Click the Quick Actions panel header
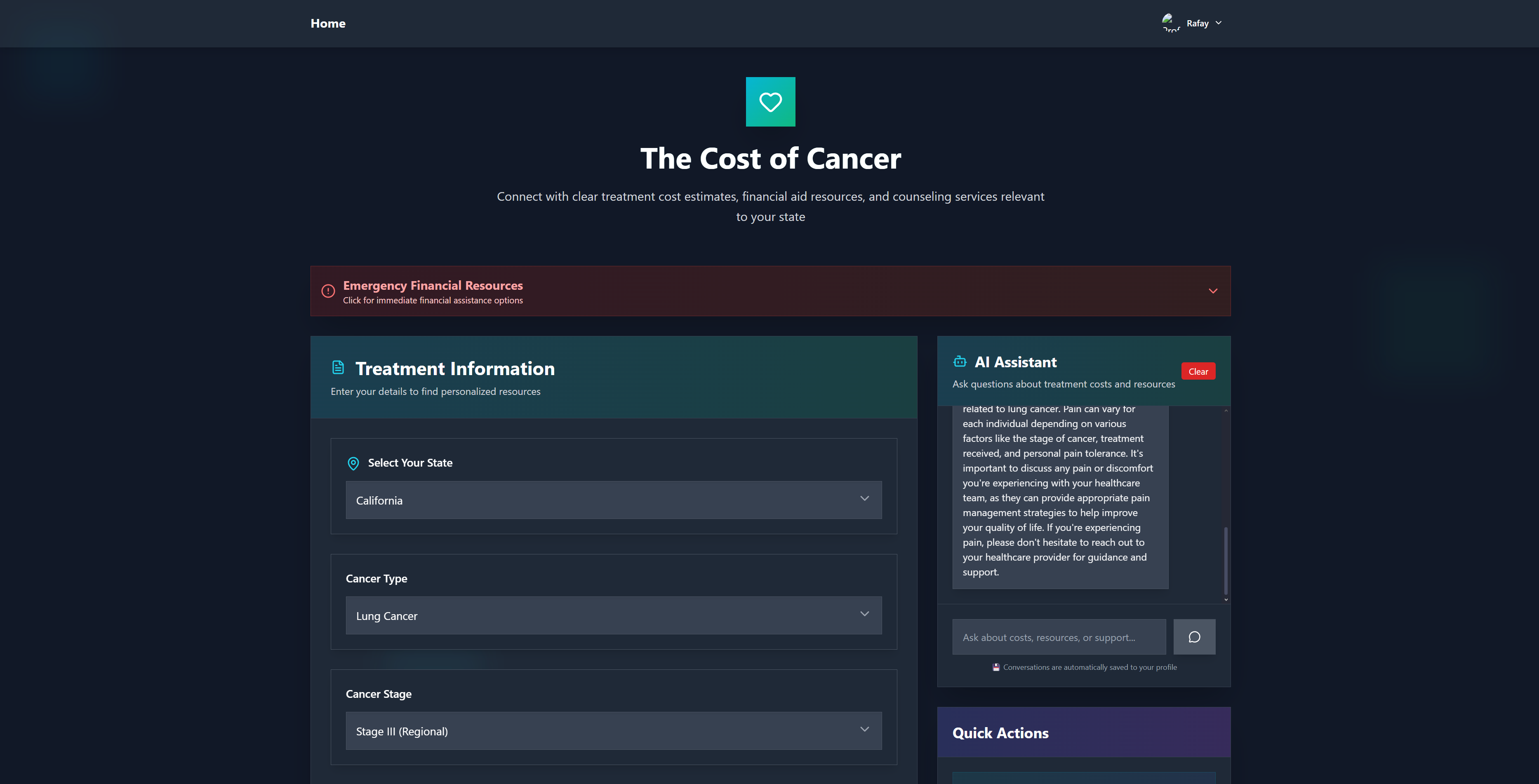Viewport: 1539px width, 784px height. click(1000, 732)
